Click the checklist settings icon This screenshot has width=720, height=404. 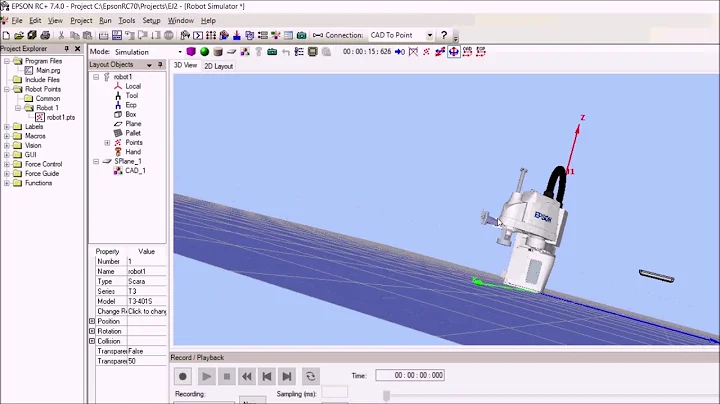click(x=299, y=51)
